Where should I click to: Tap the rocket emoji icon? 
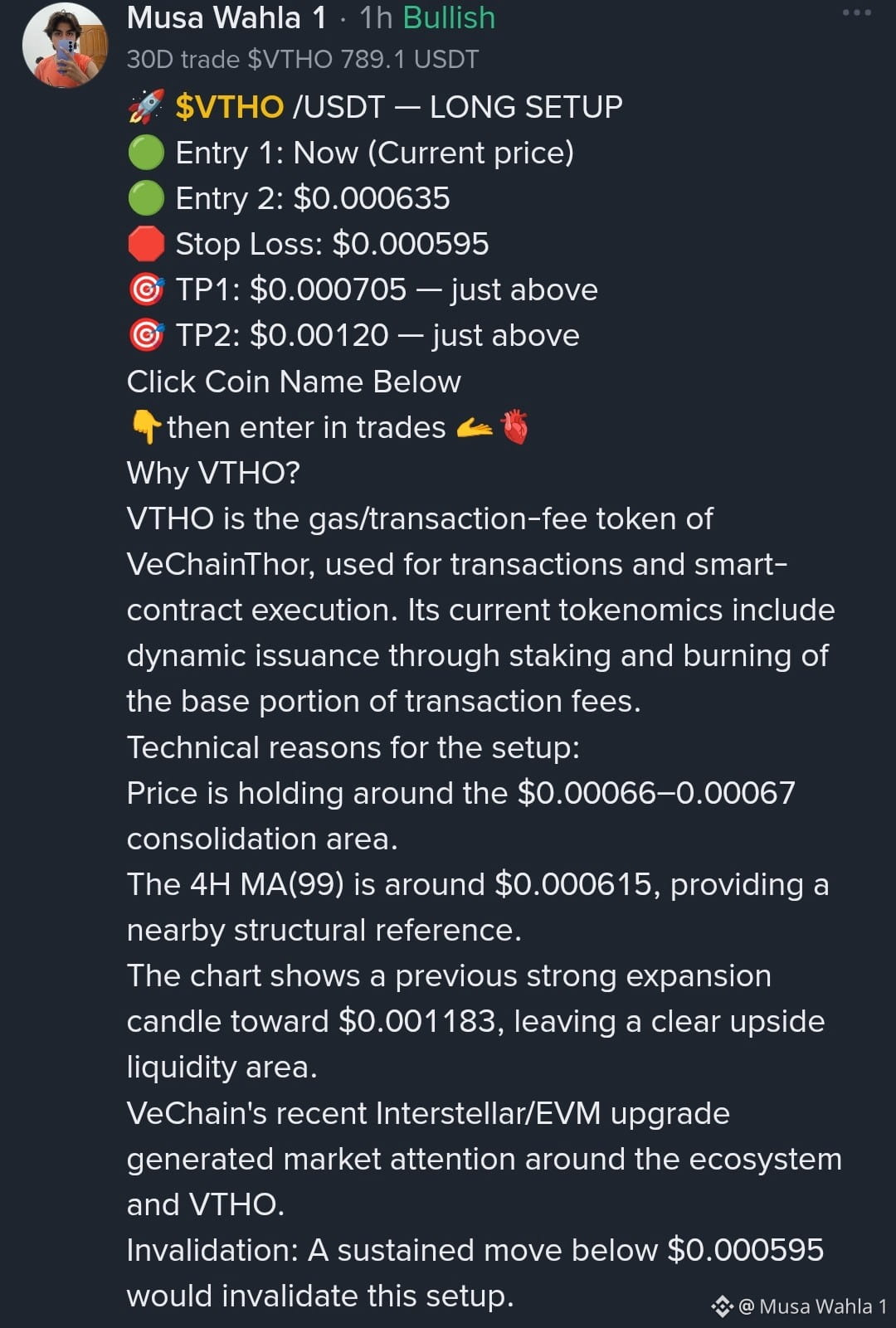point(146,107)
